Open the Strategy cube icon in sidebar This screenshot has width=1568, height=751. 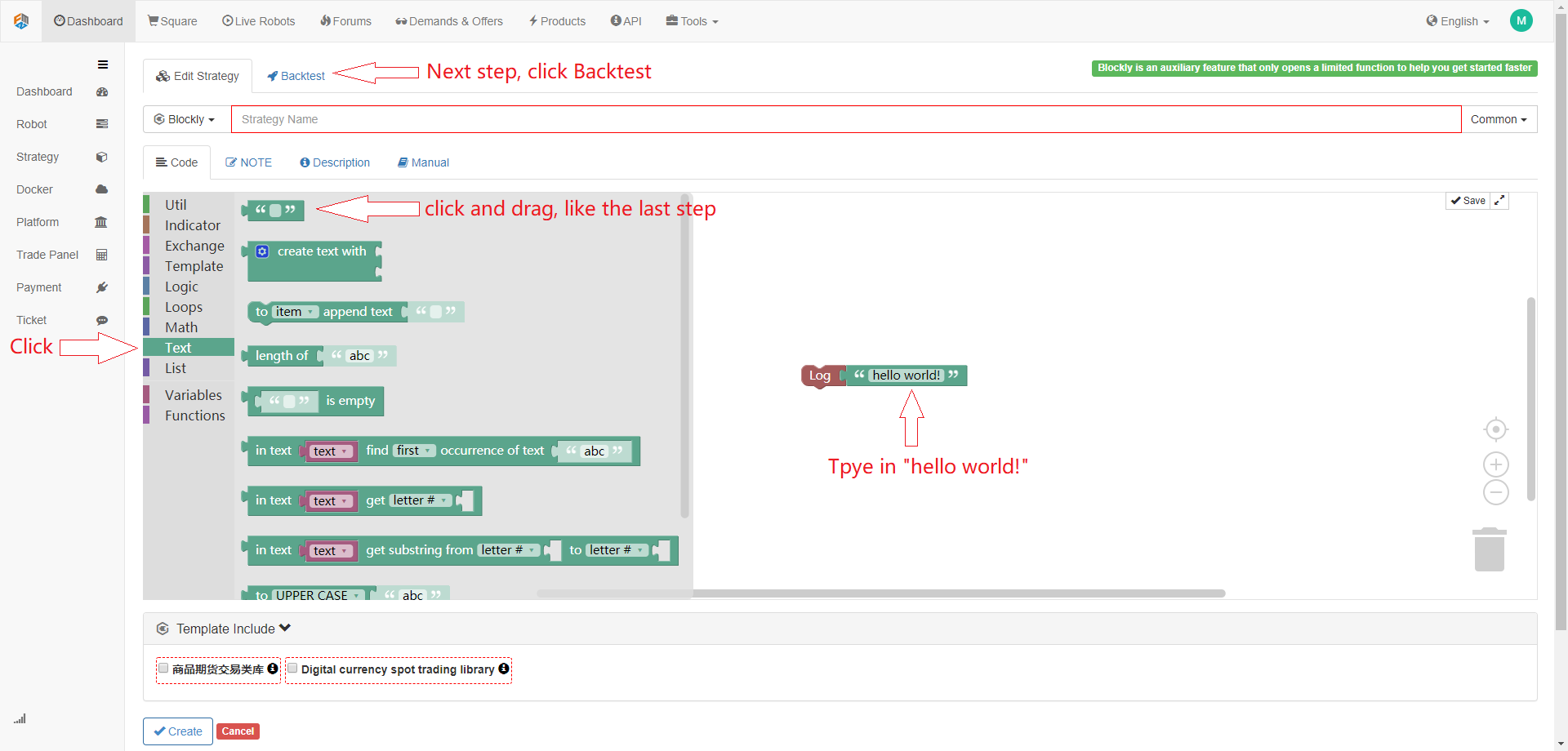[102, 157]
